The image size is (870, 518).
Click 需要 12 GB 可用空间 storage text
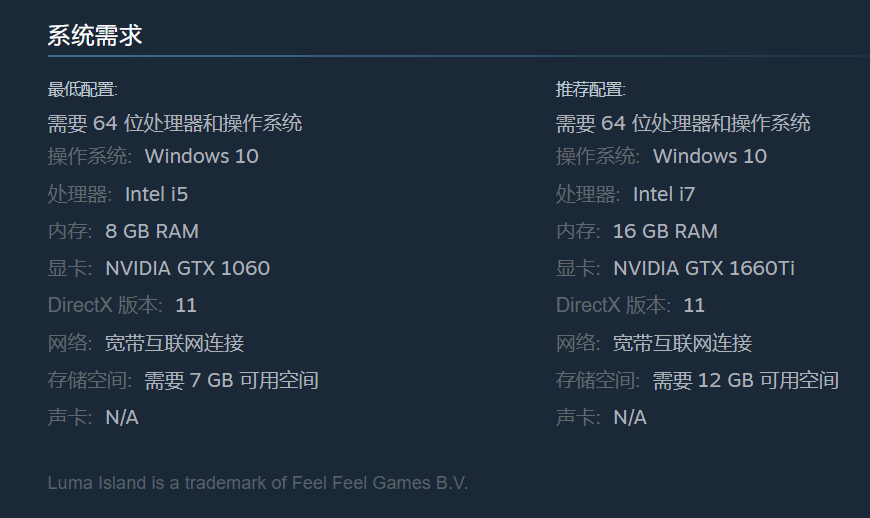pos(745,380)
